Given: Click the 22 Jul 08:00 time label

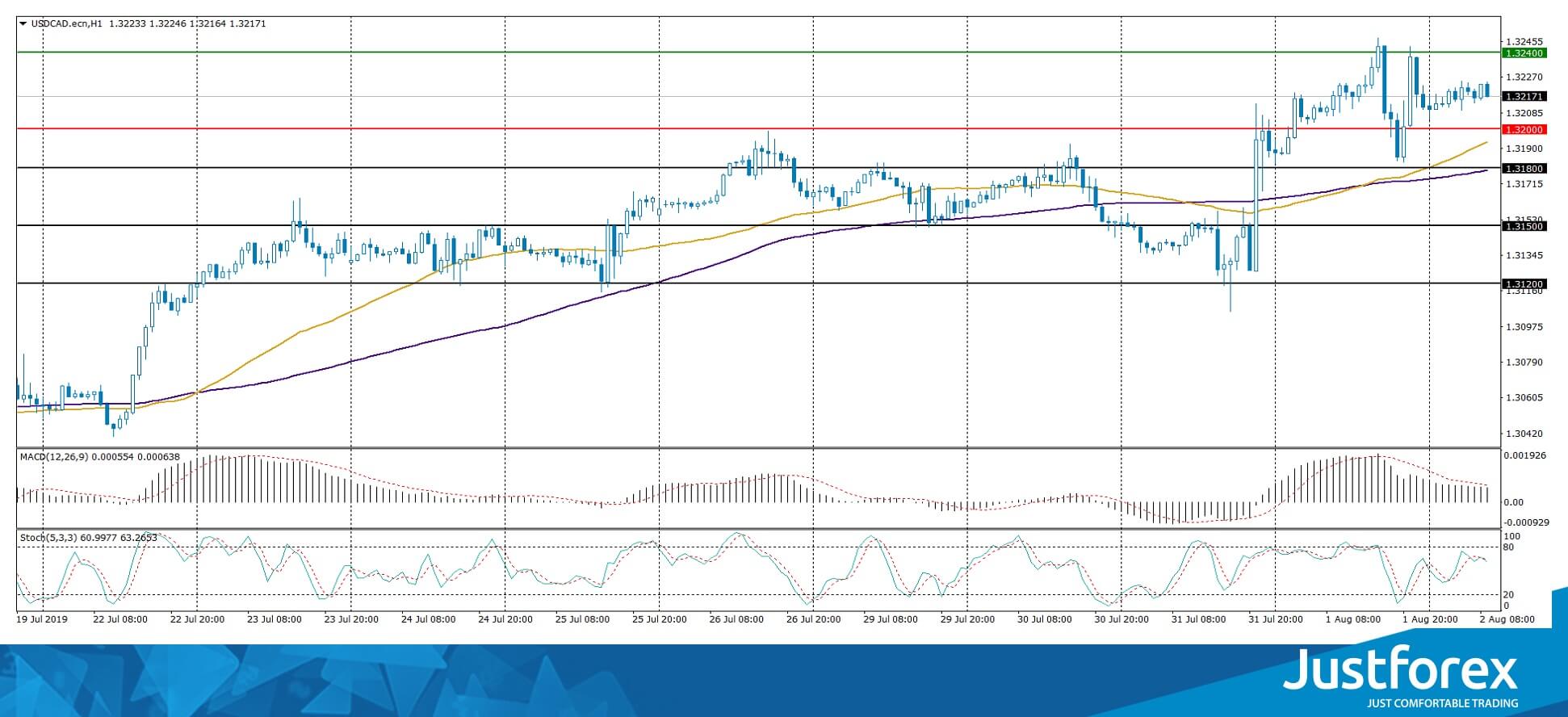Looking at the screenshot, I should tap(120, 619).
